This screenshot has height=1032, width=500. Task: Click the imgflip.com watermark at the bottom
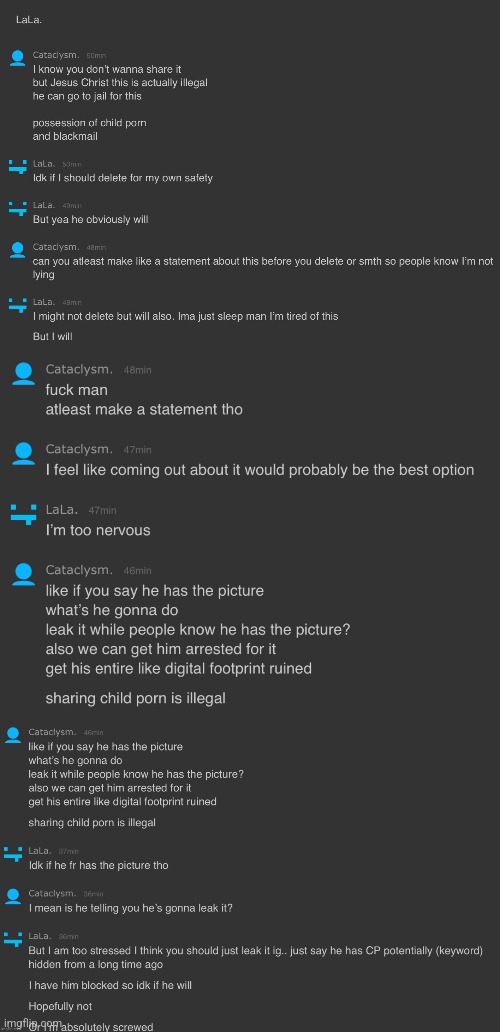33,1025
